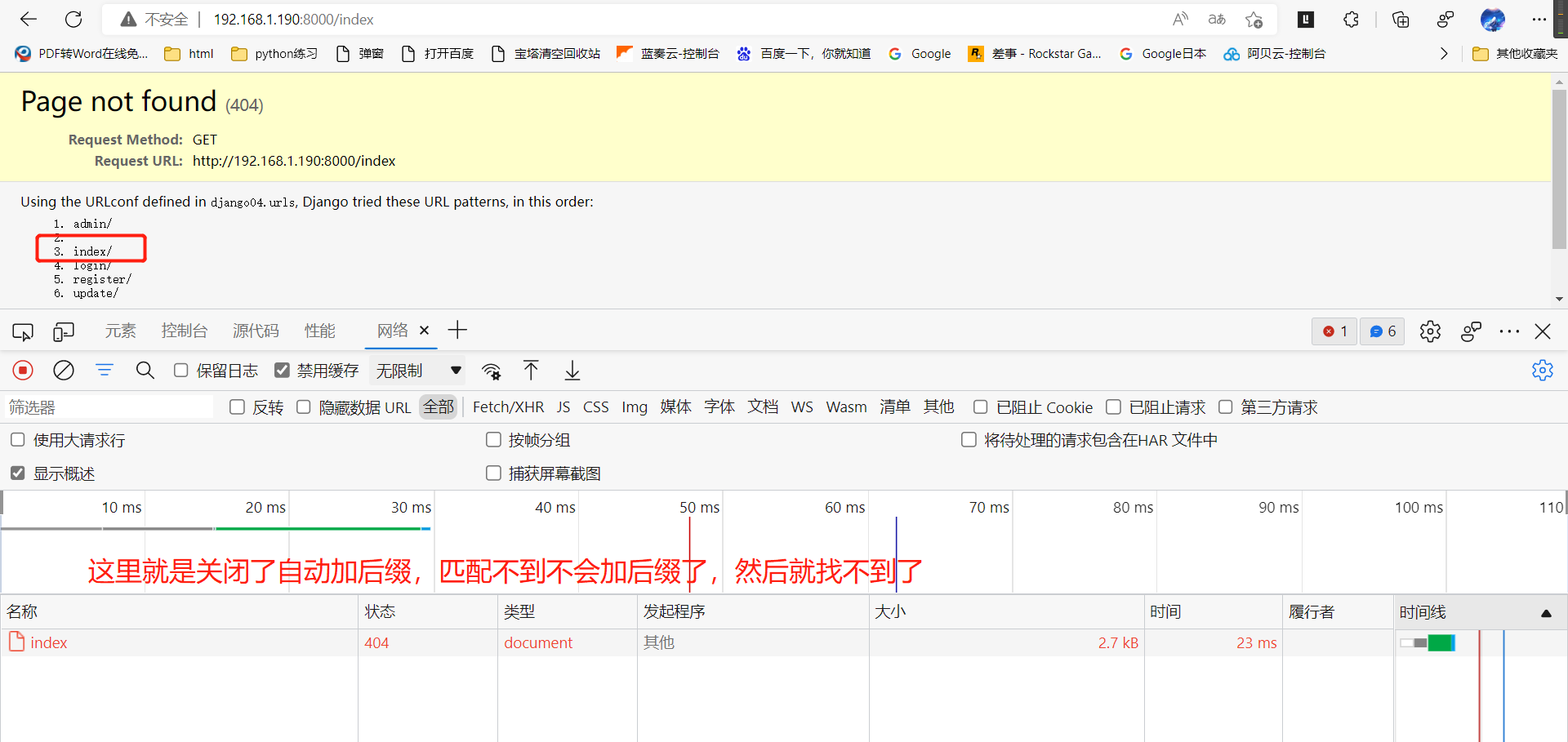Viewport: 1568px width, 742px height.
Task: Add page to favorites star icon
Action: (1254, 19)
